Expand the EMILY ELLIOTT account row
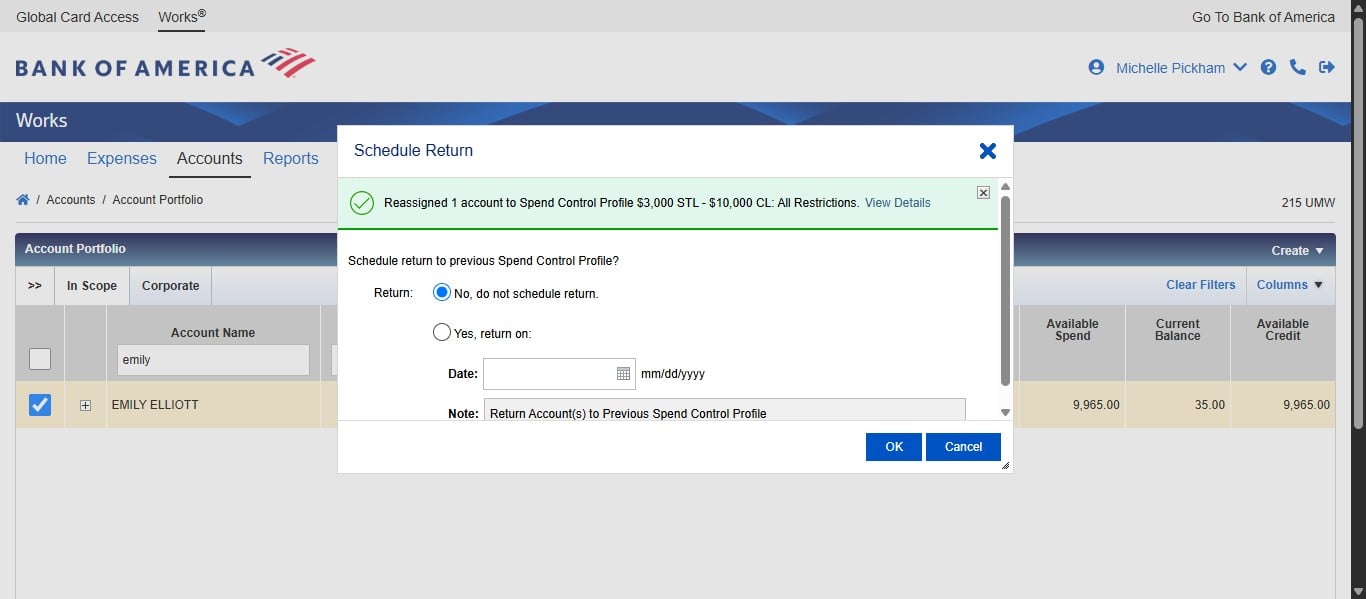This screenshot has width=1366, height=599. tap(85, 405)
